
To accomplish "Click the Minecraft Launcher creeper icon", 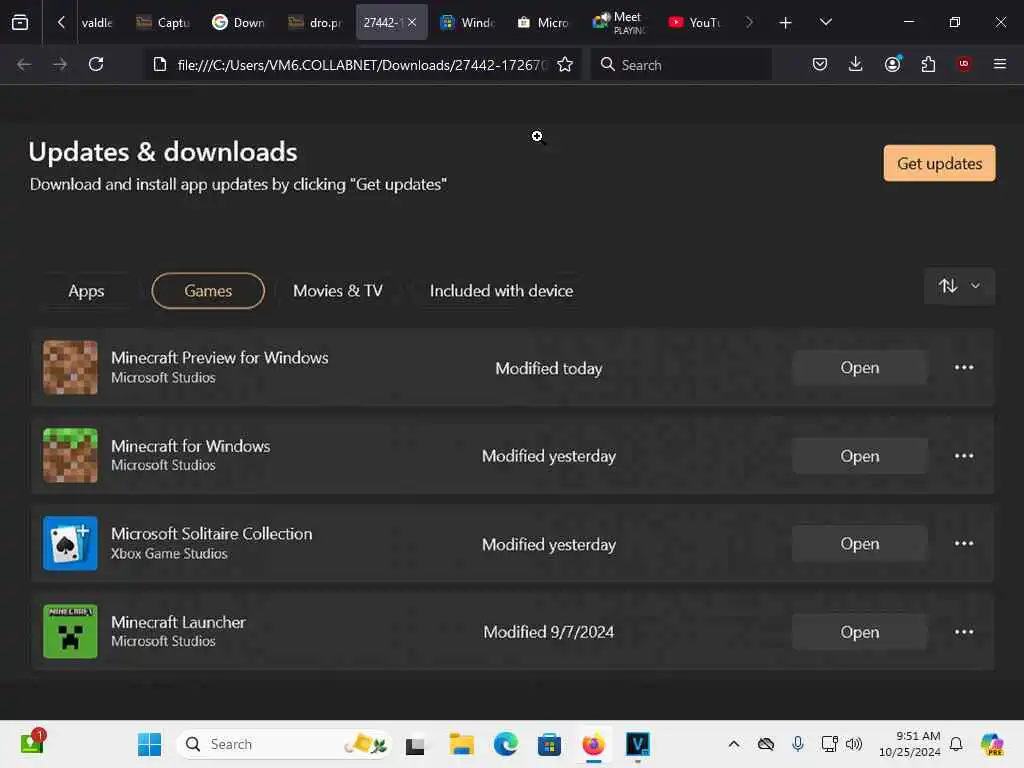I will pos(71,632).
